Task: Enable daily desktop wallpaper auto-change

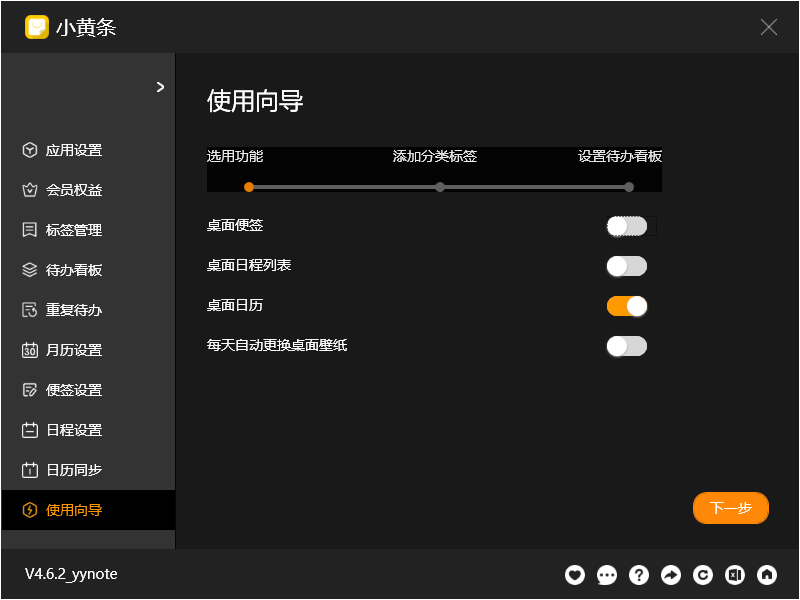Action: click(626, 346)
